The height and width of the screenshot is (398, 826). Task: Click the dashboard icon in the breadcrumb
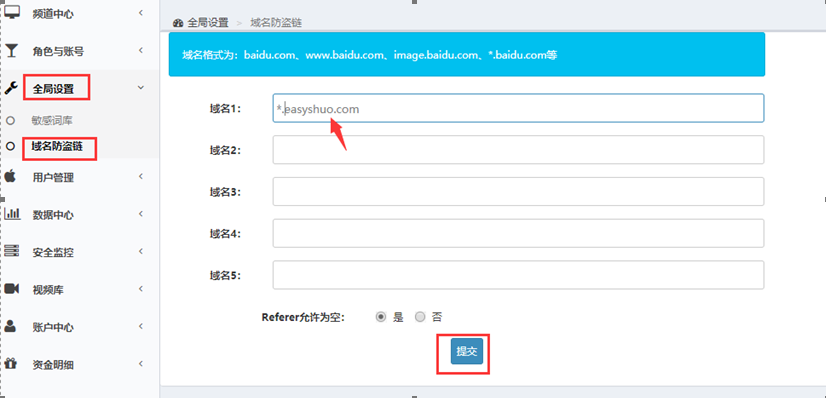[178, 23]
